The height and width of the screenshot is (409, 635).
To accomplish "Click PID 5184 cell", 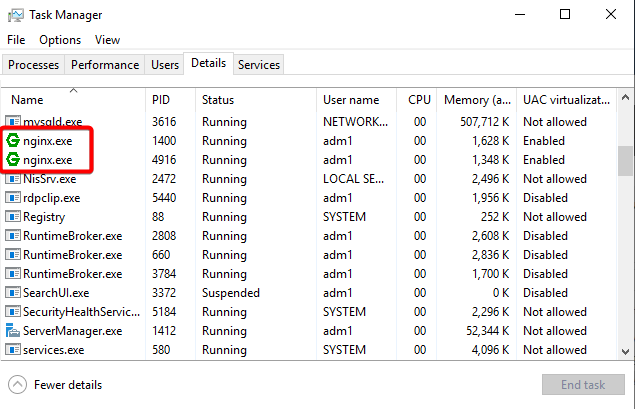I will (164, 312).
